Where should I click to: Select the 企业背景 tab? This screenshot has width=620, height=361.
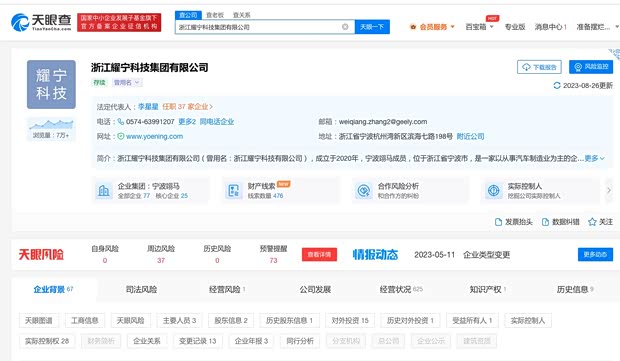[x=53, y=289]
